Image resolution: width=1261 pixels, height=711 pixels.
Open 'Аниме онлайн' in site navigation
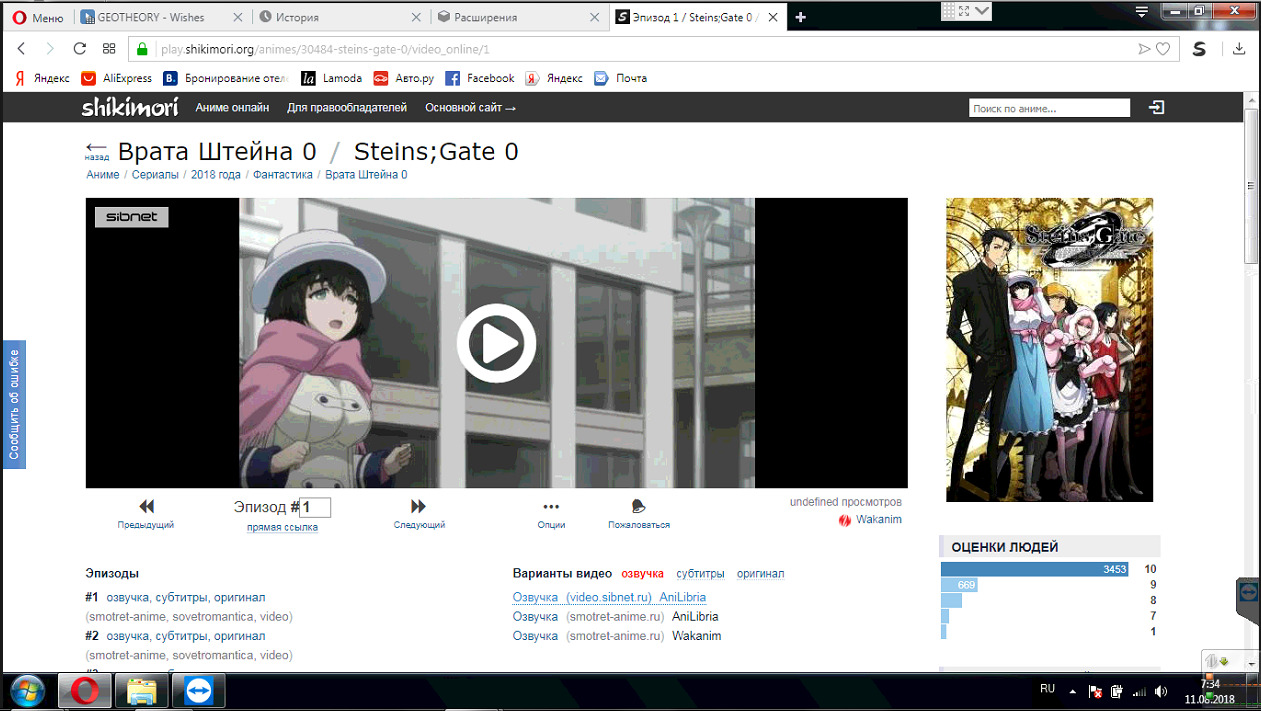click(232, 108)
